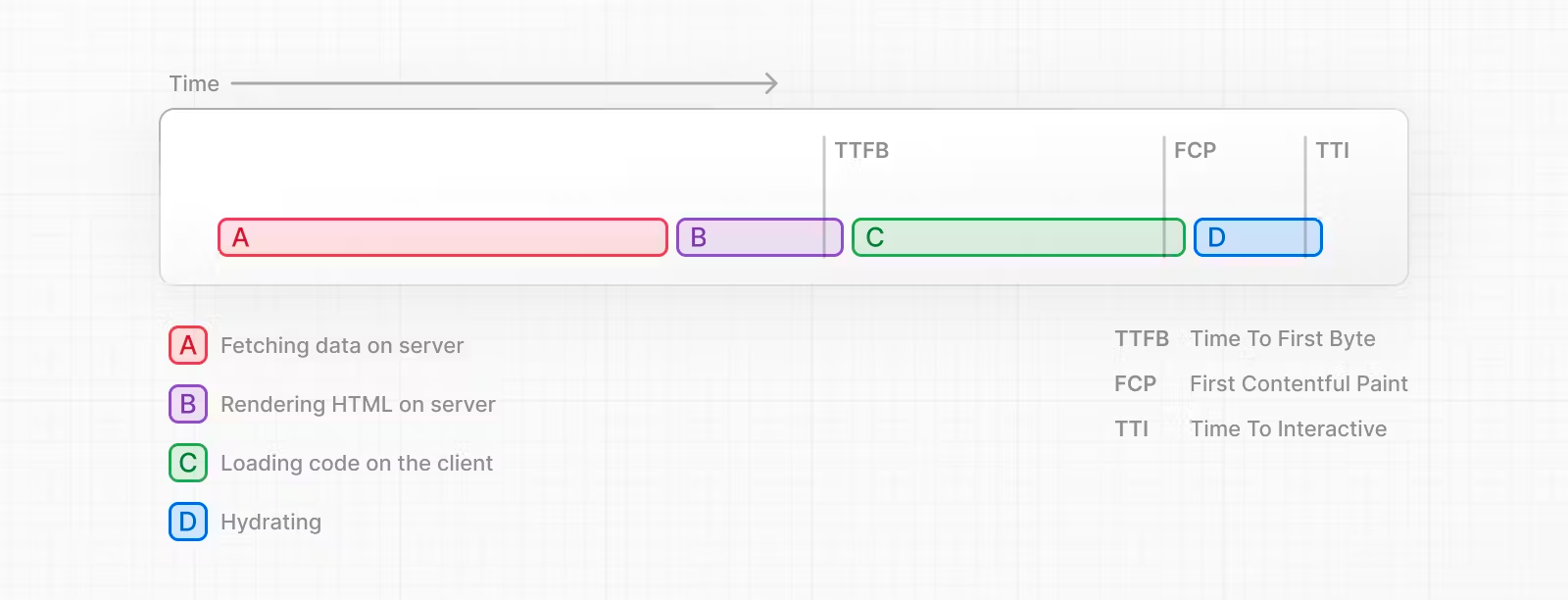Viewport: 1568px width, 600px height.
Task: Click the TTFB marker label in timeline
Action: [x=861, y=150]
